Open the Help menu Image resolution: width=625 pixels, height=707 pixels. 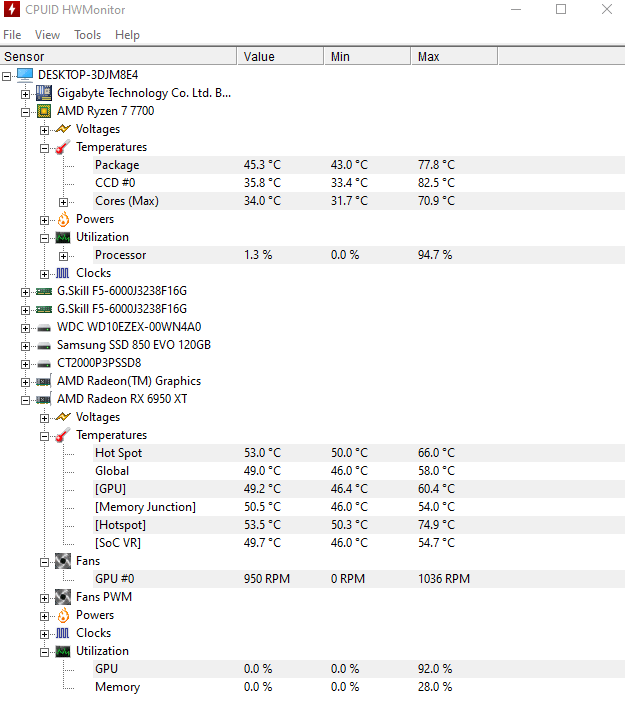pos(127,34)
